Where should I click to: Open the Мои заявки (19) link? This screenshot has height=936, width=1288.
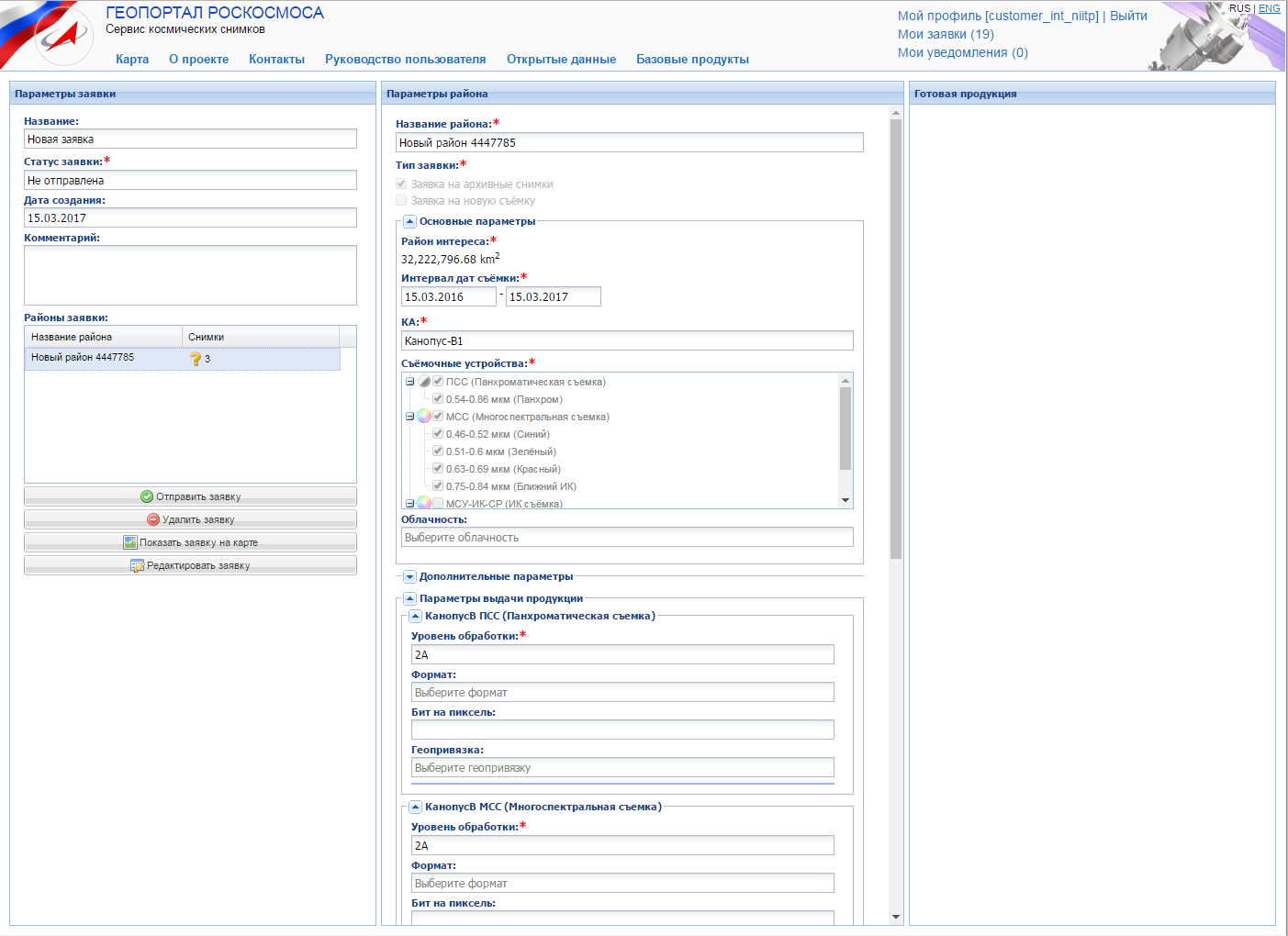(x=946, y=34)
